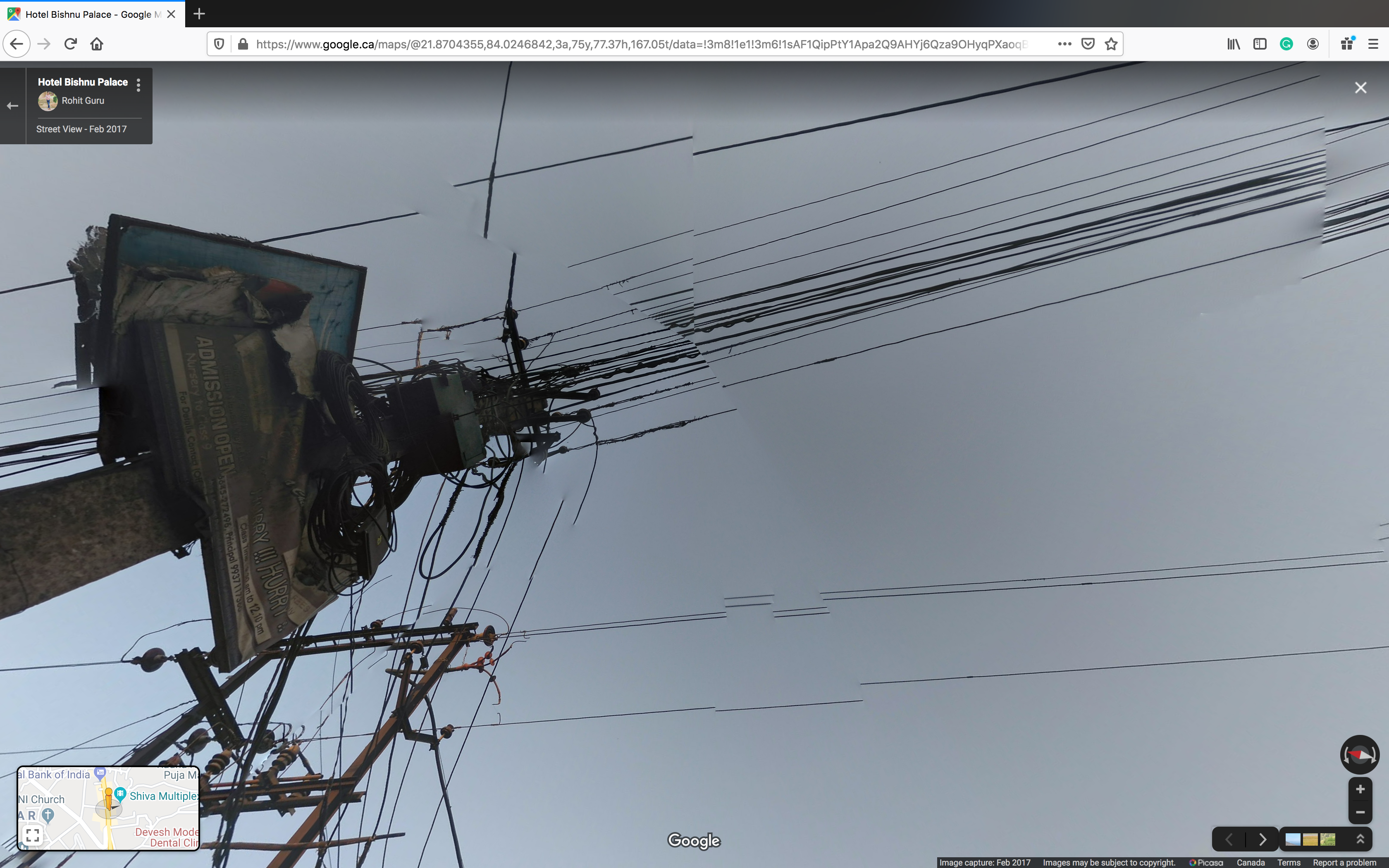Open a new browser tab
Image resolution: width=1389 pixels, height=868 pixels.
click(199, 14)
